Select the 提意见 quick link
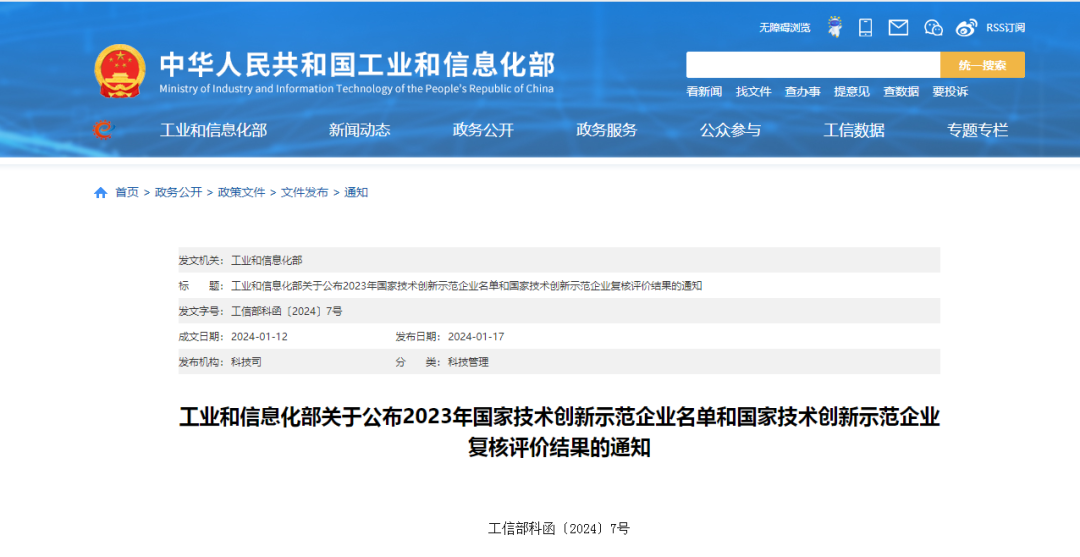Image resolution: width=1080 pixels, height=557 pixels. tap(852, 92)
